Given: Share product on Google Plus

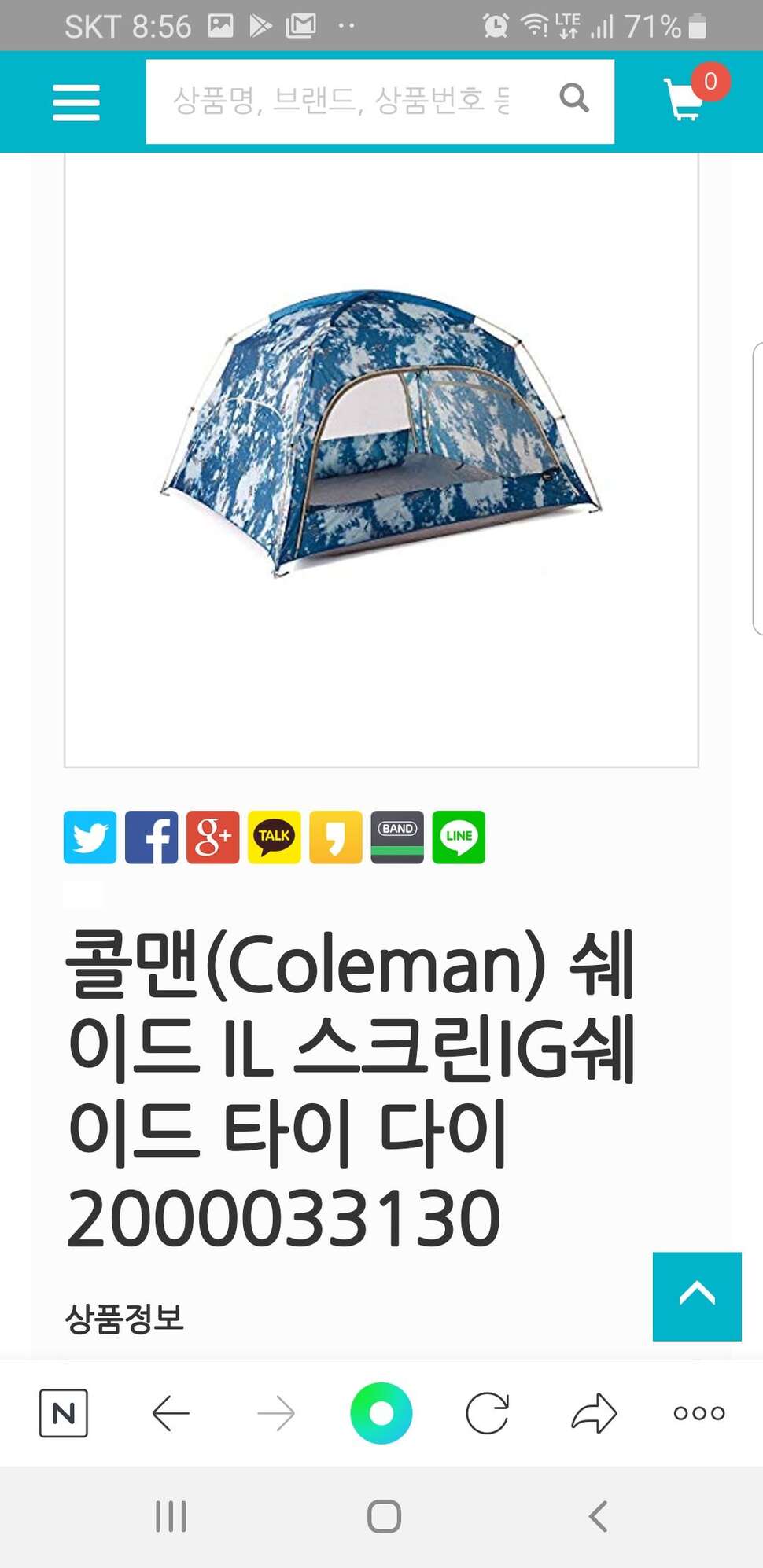Looking at the screenshot, I should pyautogui.click(x=212, y=837).
